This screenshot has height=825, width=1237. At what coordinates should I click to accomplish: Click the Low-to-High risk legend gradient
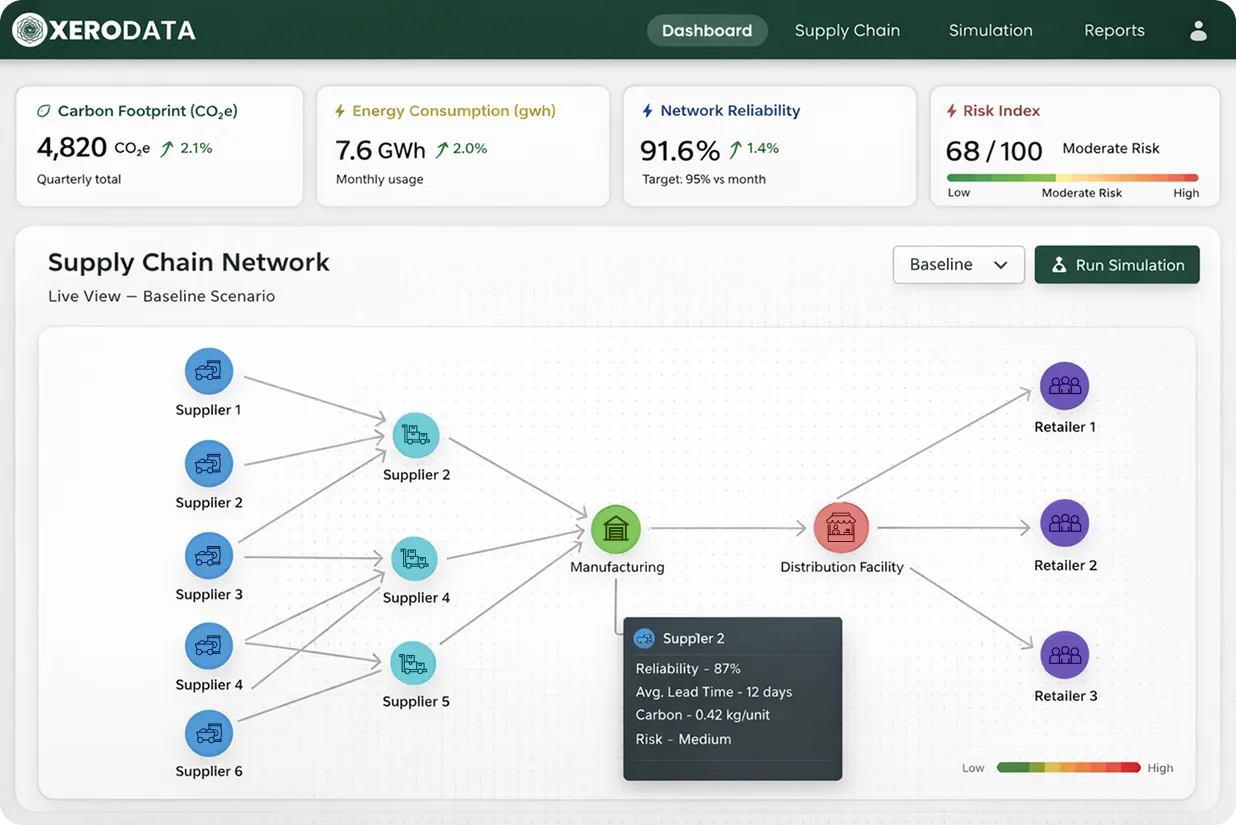pyautogui.click(x=1070, y=767)
